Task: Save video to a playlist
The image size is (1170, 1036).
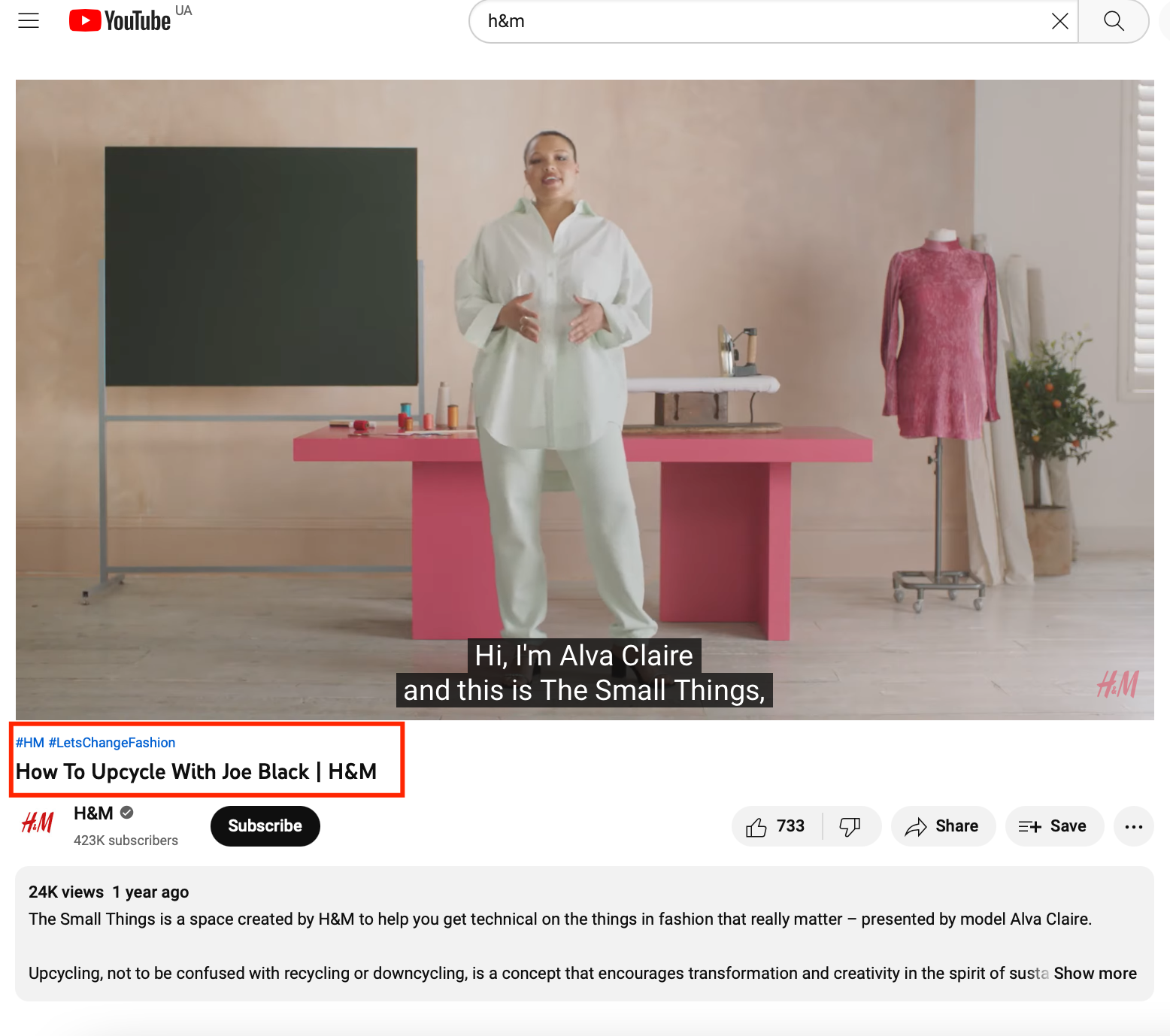Action: pyautogui.click(x=1054, y=826)
